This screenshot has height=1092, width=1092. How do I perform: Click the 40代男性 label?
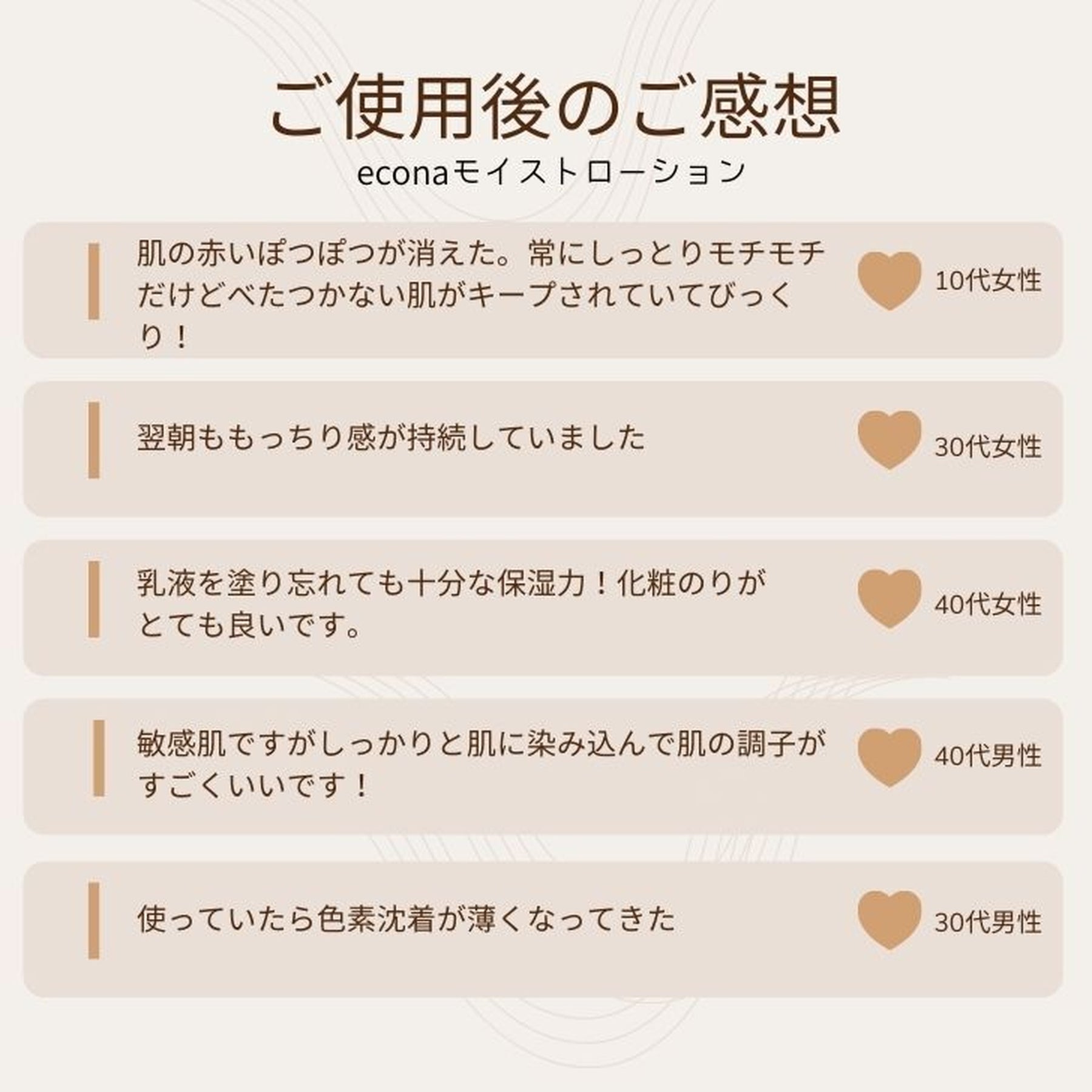point(988,757)
